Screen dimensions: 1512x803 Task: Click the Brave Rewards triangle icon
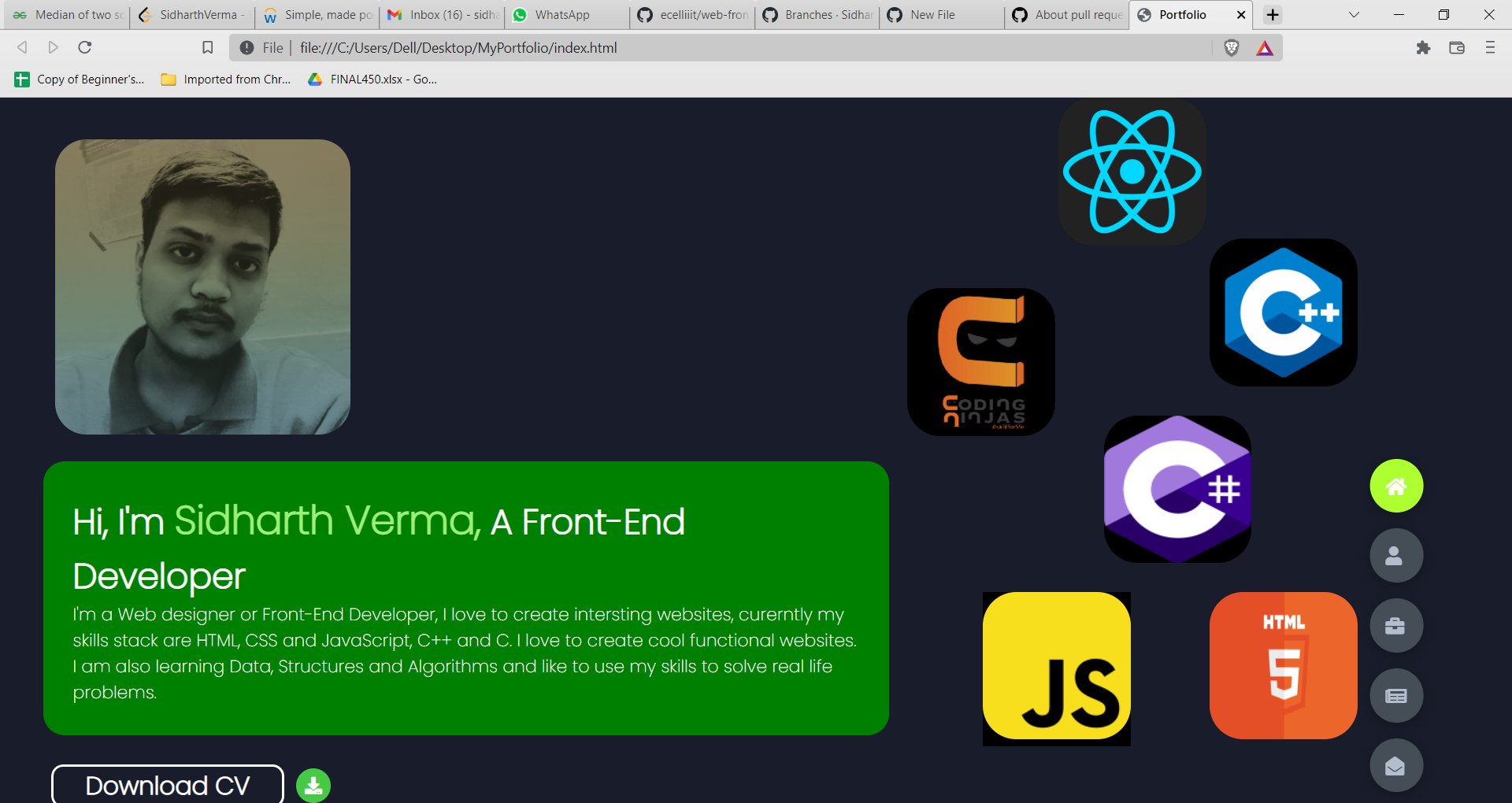[x=1265, y=48]
